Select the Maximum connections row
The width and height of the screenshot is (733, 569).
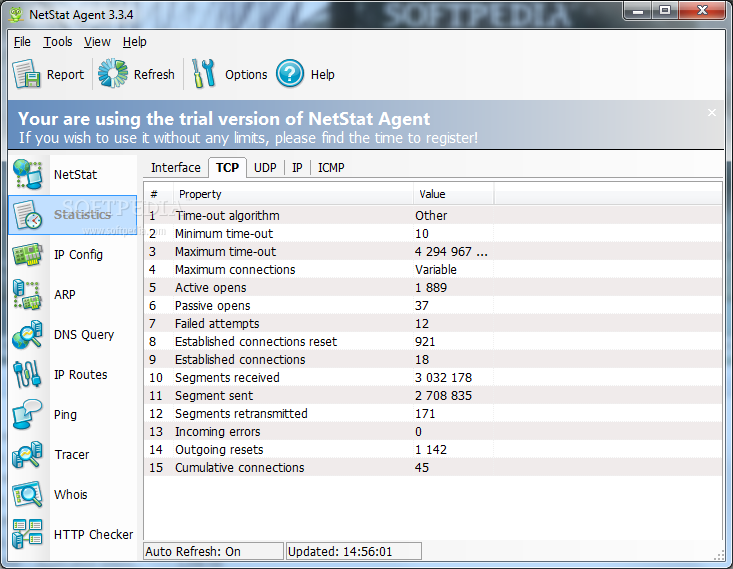pyautogui.click(x=433, y=269)
